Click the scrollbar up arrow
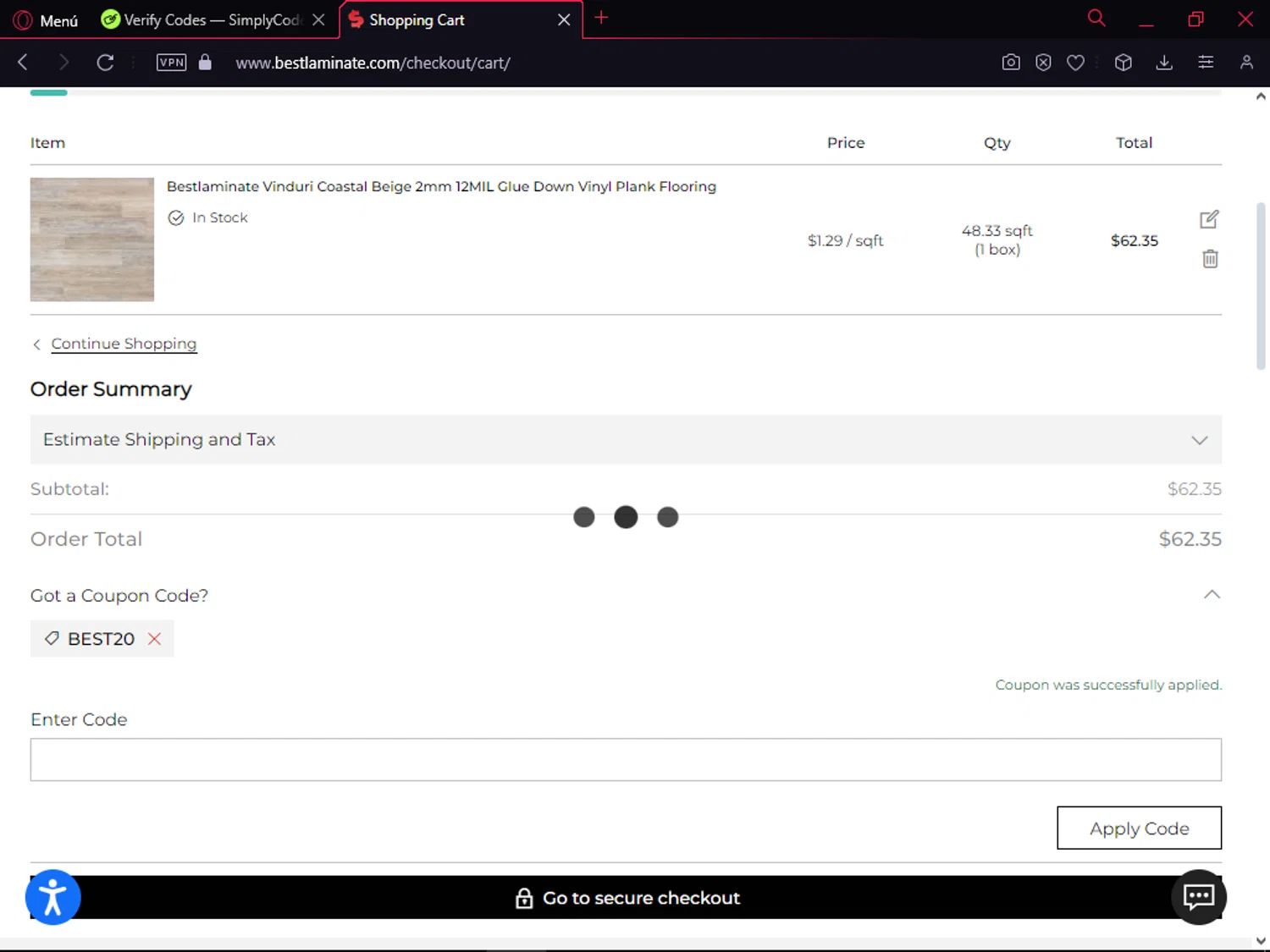Viewport: 1270px width, 952px height. (1261, 96)
